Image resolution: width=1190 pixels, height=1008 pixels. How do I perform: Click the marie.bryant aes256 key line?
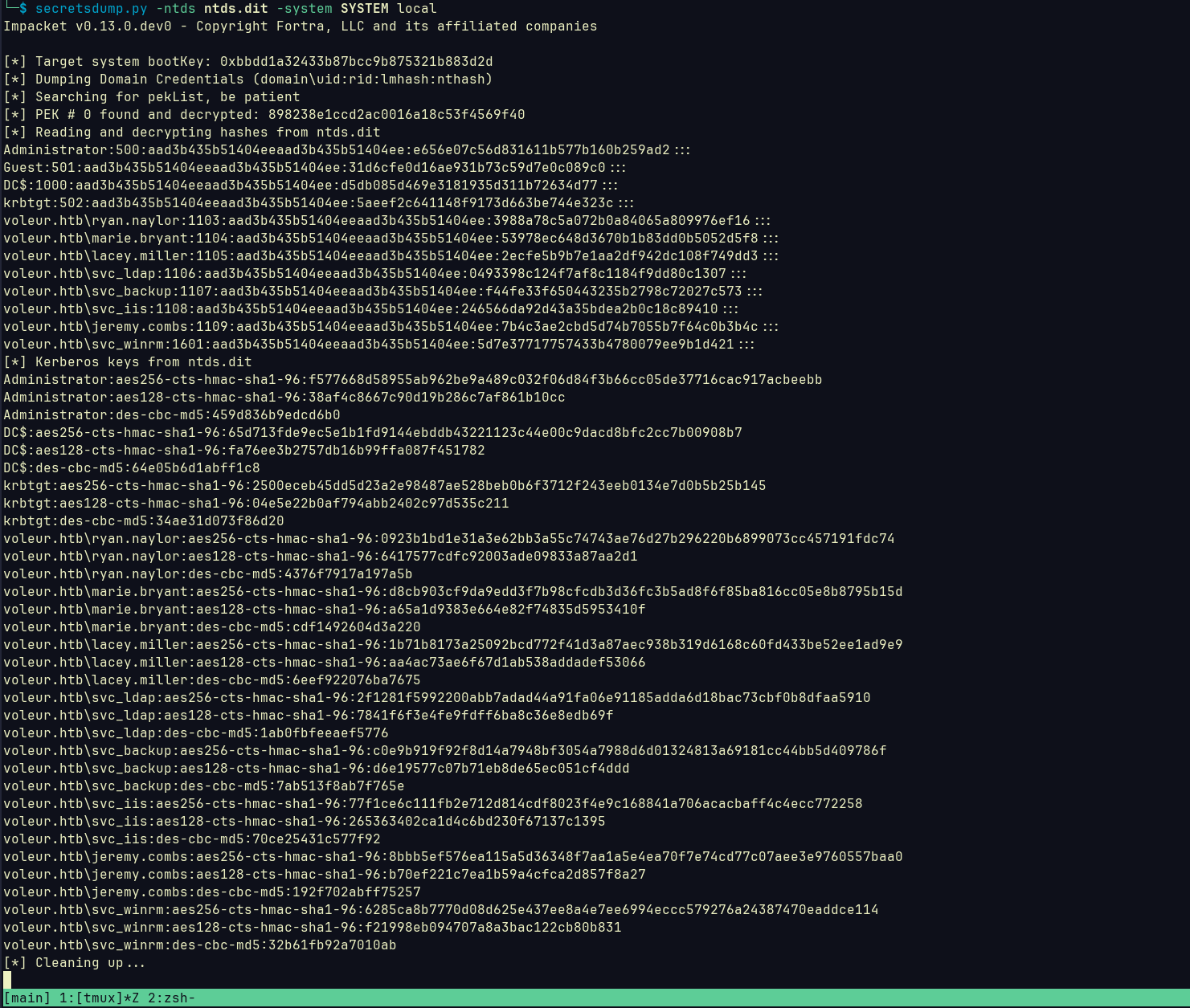pyautogui.click(x=453, y=592)
